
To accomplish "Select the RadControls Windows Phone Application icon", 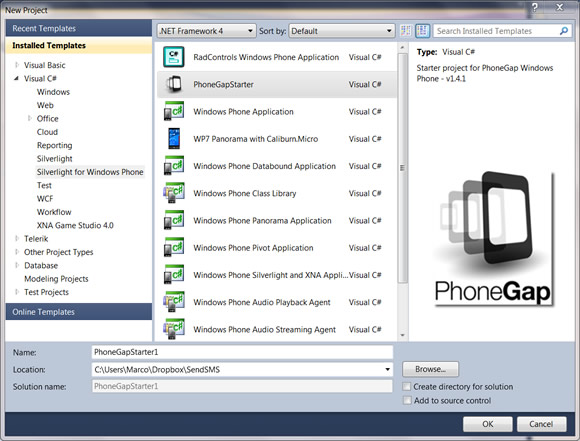I will coord(173,57).
